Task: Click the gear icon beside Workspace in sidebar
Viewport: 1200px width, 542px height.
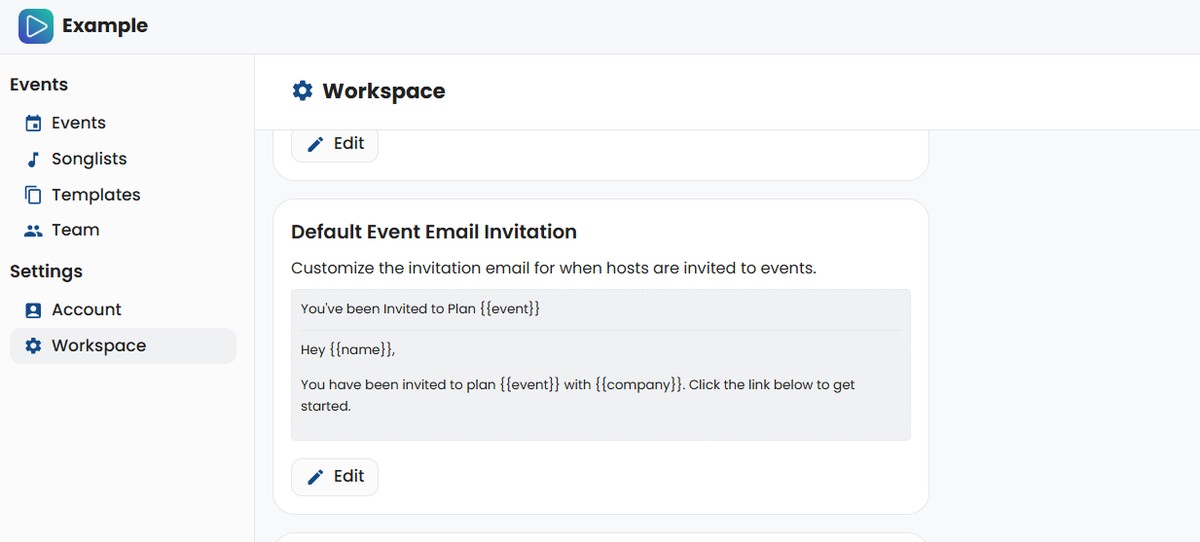Action: [x=33, y=346]
